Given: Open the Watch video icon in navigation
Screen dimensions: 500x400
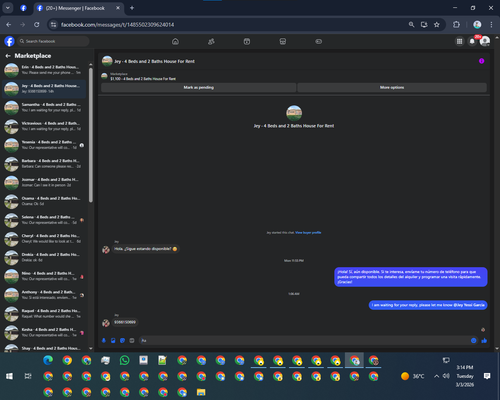Looking at the screenshot, I should point(247,41).
